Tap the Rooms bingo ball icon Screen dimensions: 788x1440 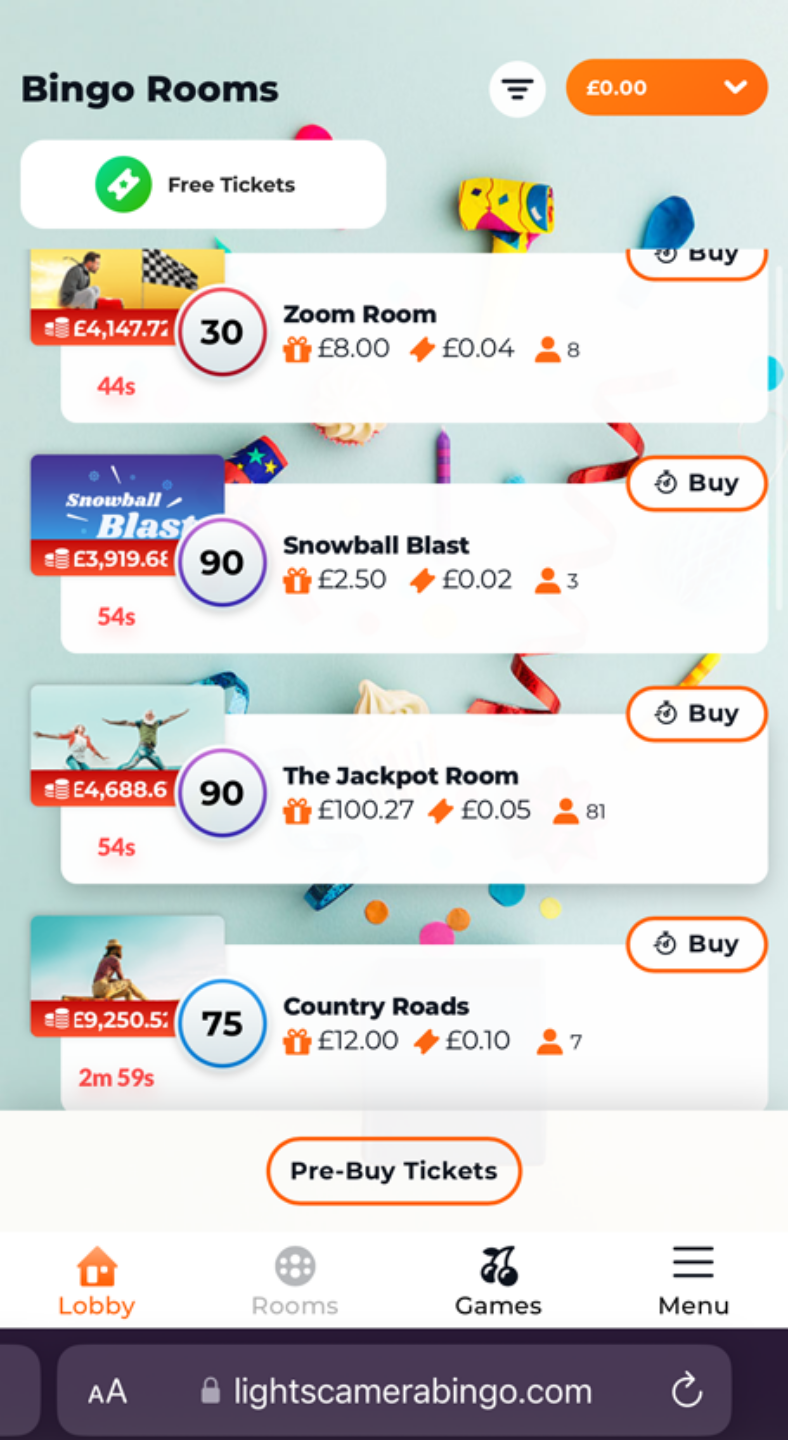coord(295,1266)
